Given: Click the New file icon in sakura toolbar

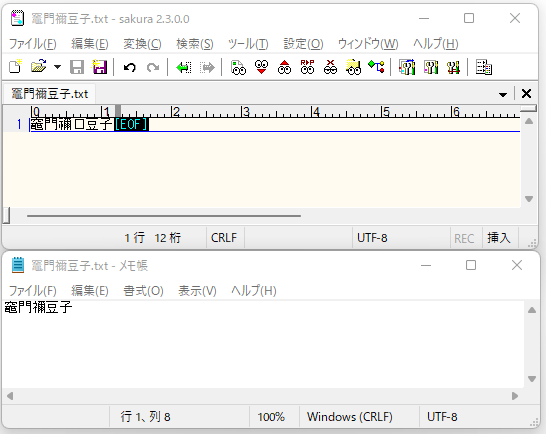Looking at the screenshot, I should (15, 67).
